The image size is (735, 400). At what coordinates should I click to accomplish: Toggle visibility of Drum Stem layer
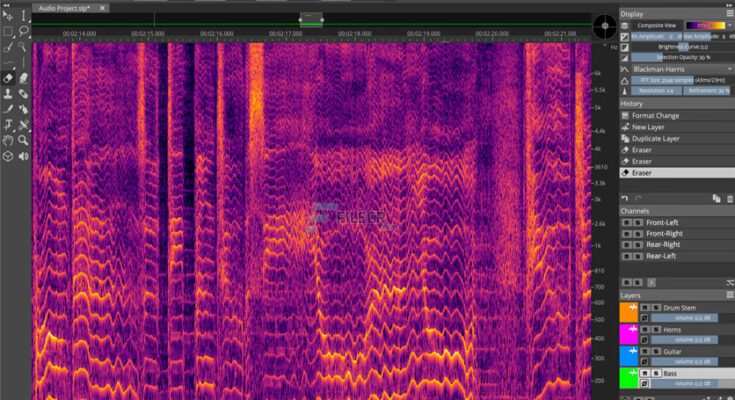(x=645, y=307)
